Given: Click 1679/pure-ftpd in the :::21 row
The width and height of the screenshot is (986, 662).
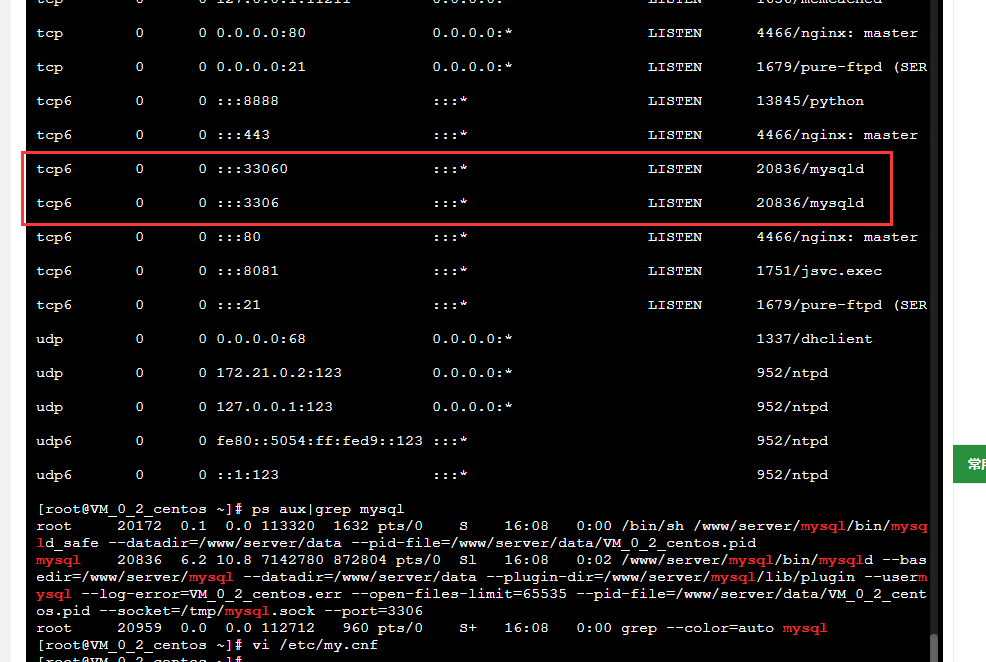Looking at the screenshot, I should click(x=819, y=304).
